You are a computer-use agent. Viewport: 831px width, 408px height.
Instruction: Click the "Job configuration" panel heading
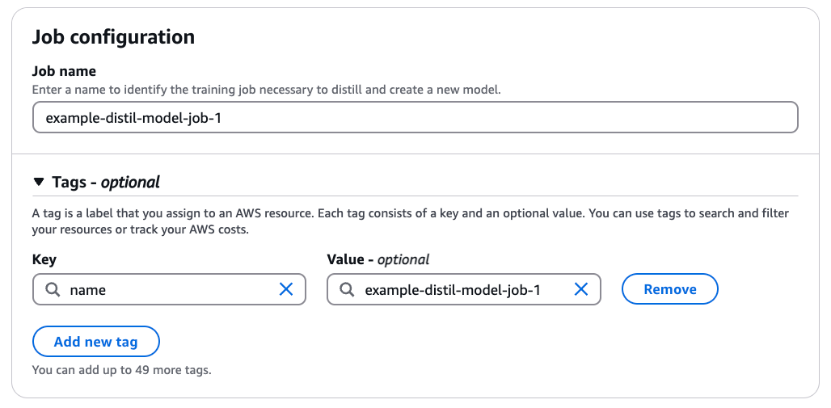coord(113,37)
